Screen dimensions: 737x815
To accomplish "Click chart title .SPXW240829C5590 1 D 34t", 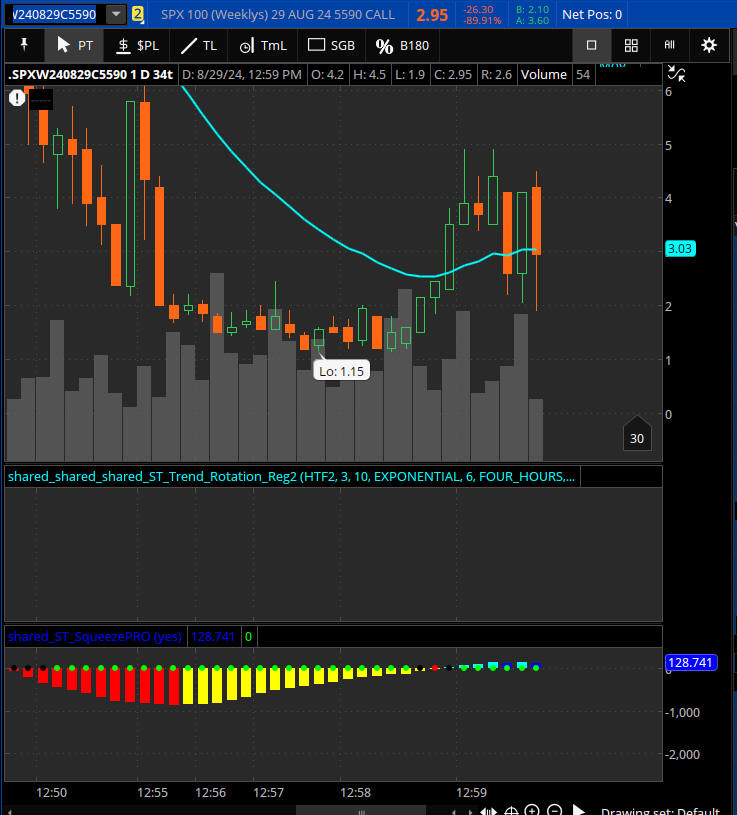I will coord(90,74).
